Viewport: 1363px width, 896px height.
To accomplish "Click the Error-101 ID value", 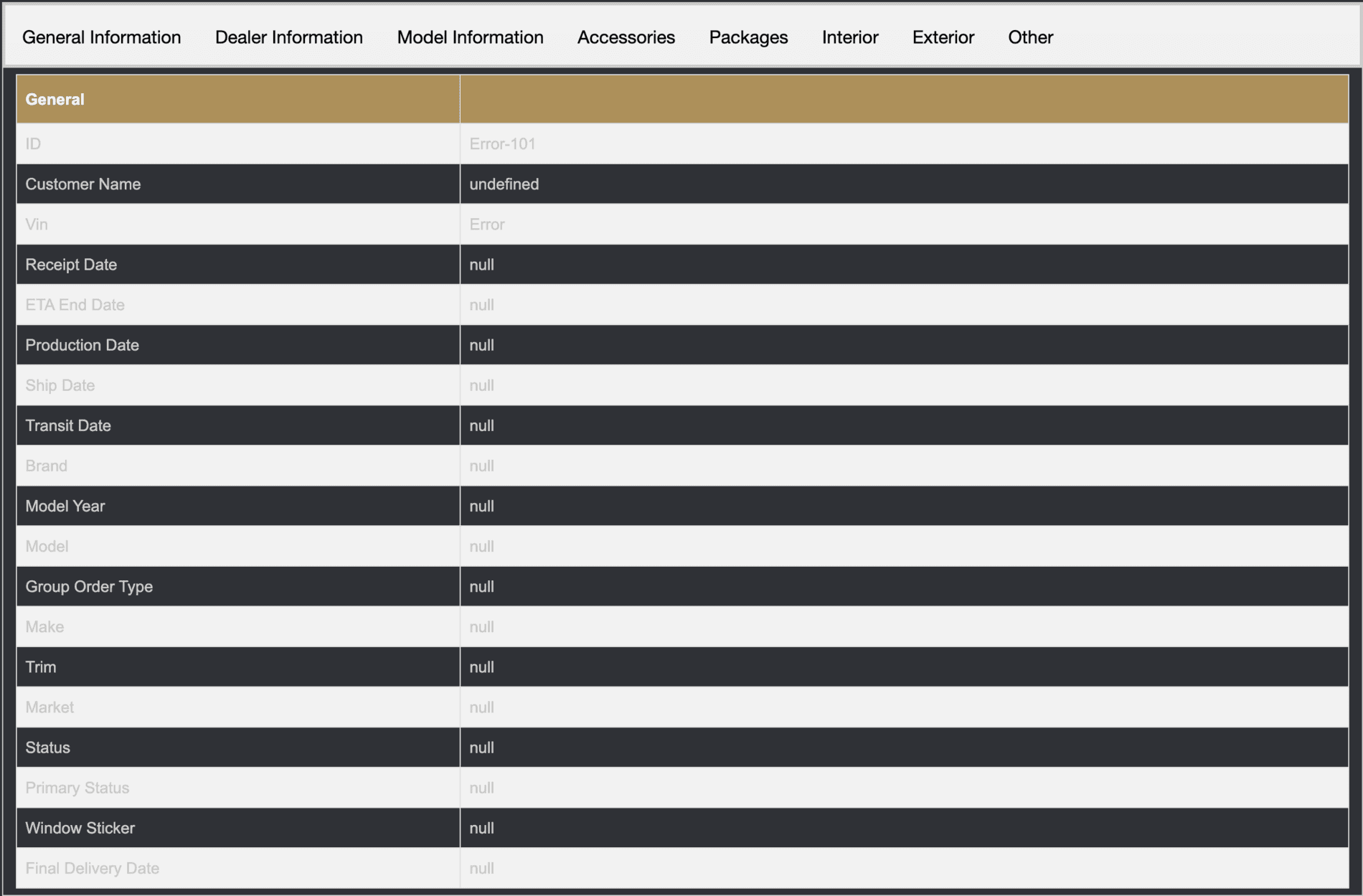I will (502, 144).
